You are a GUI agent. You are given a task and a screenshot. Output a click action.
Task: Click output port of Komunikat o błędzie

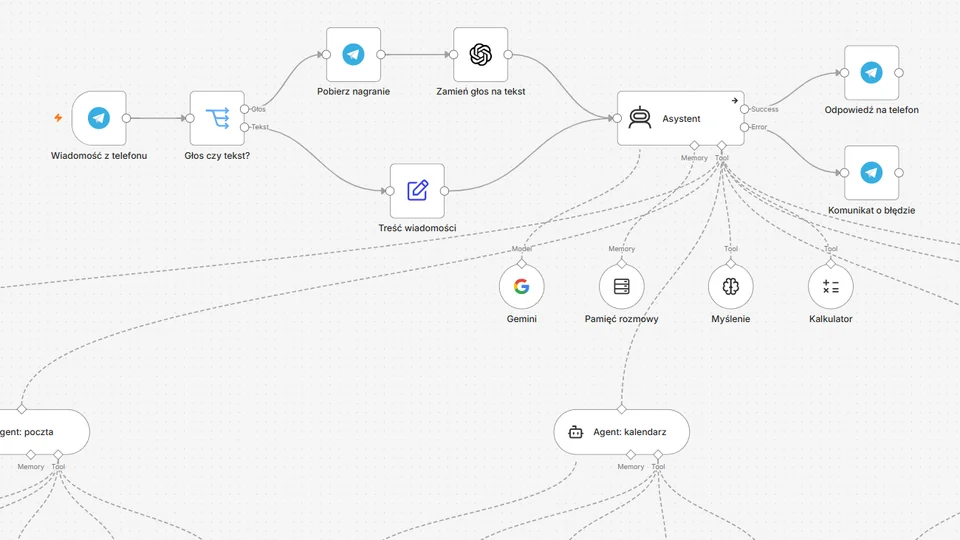[899, 173]
